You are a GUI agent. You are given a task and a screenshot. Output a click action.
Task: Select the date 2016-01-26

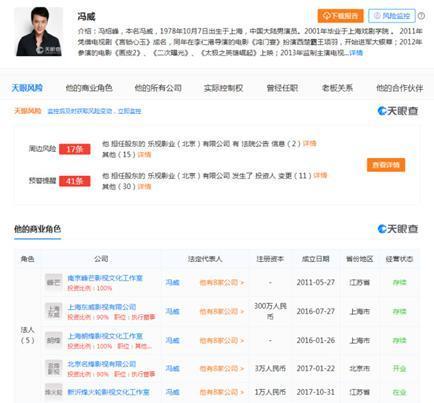point(316,340)
